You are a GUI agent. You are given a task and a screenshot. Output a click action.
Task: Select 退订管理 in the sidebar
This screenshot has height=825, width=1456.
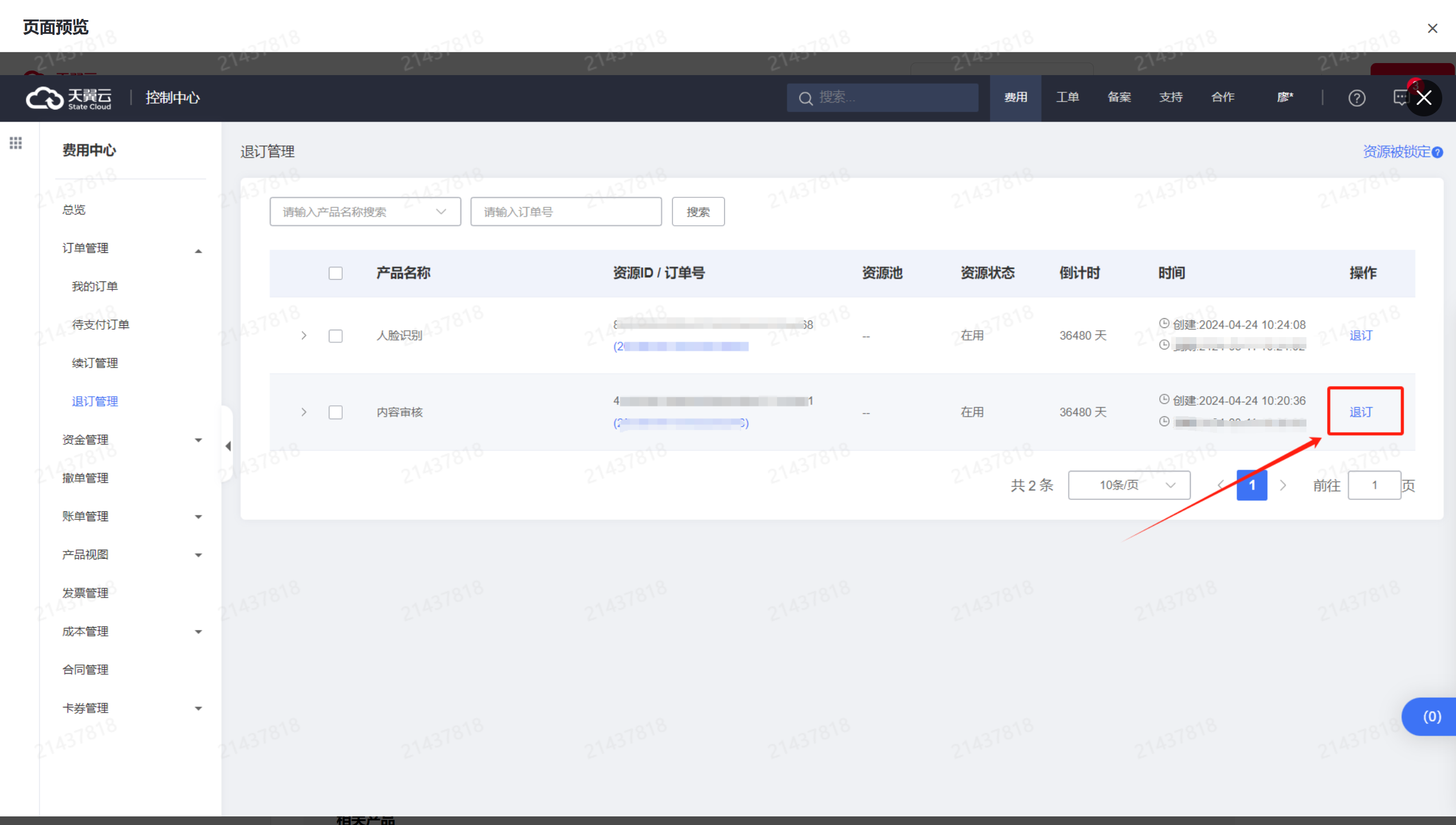[95, 402]
